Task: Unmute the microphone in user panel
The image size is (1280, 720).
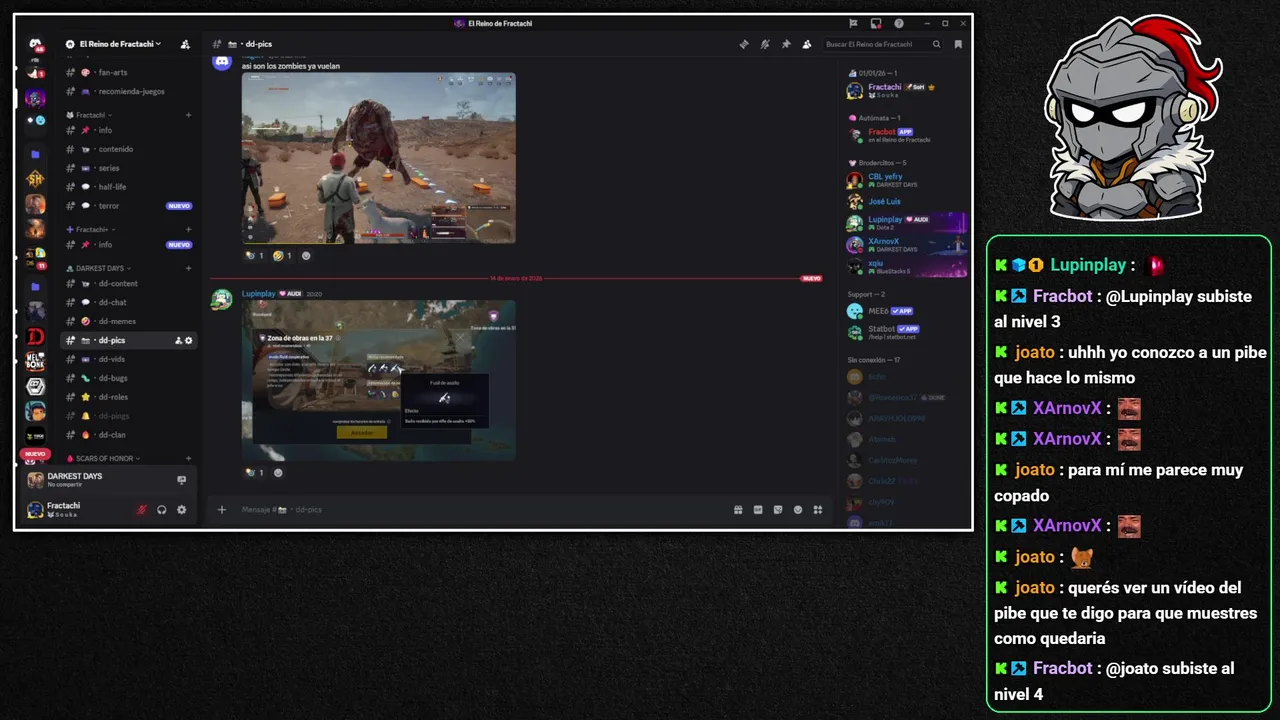Action: [x=141, y=509]
